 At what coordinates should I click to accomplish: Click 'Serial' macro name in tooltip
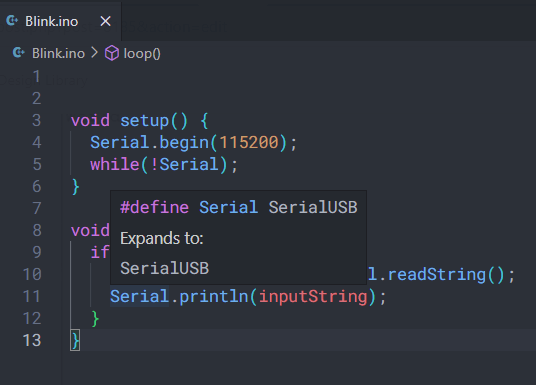[x=228, y=208]
